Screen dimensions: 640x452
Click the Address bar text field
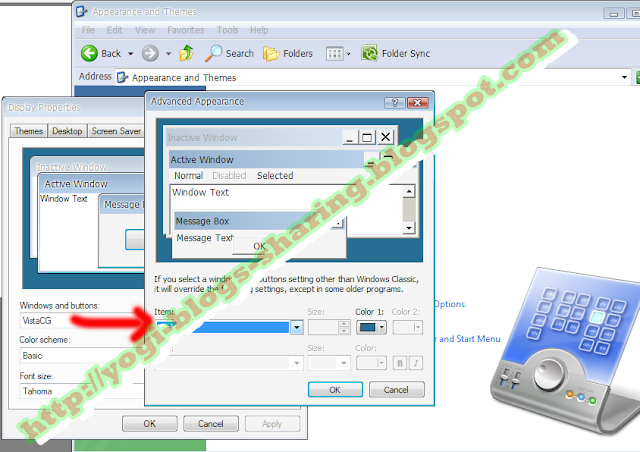click(367, 77)
